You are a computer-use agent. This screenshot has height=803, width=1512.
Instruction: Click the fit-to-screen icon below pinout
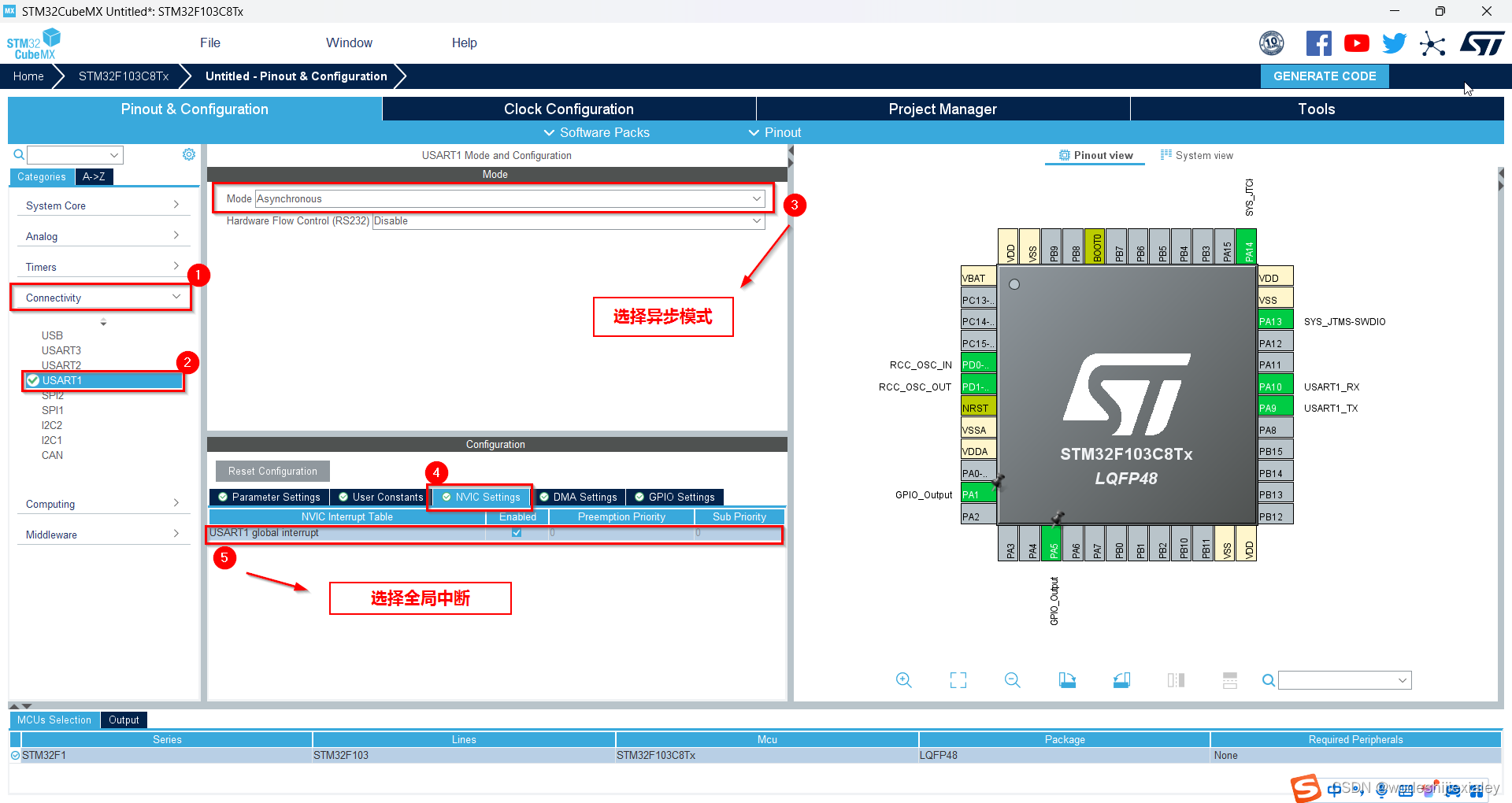[x=958, y=680]
